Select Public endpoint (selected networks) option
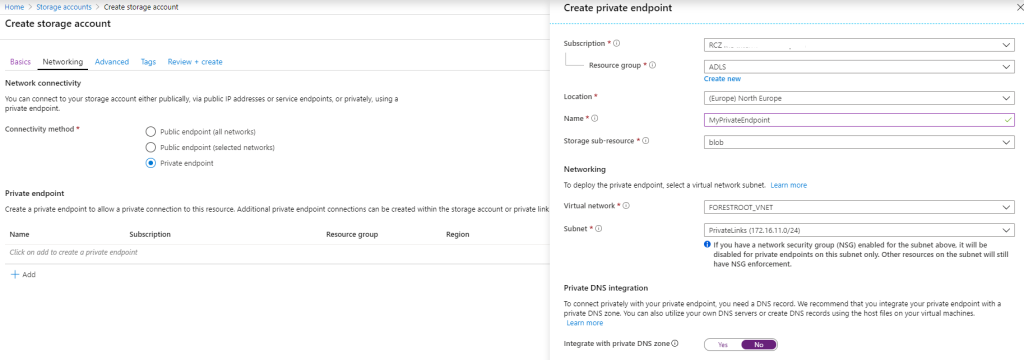The height and width of the screenshot is (360, 1024). (x=151, y=148)
